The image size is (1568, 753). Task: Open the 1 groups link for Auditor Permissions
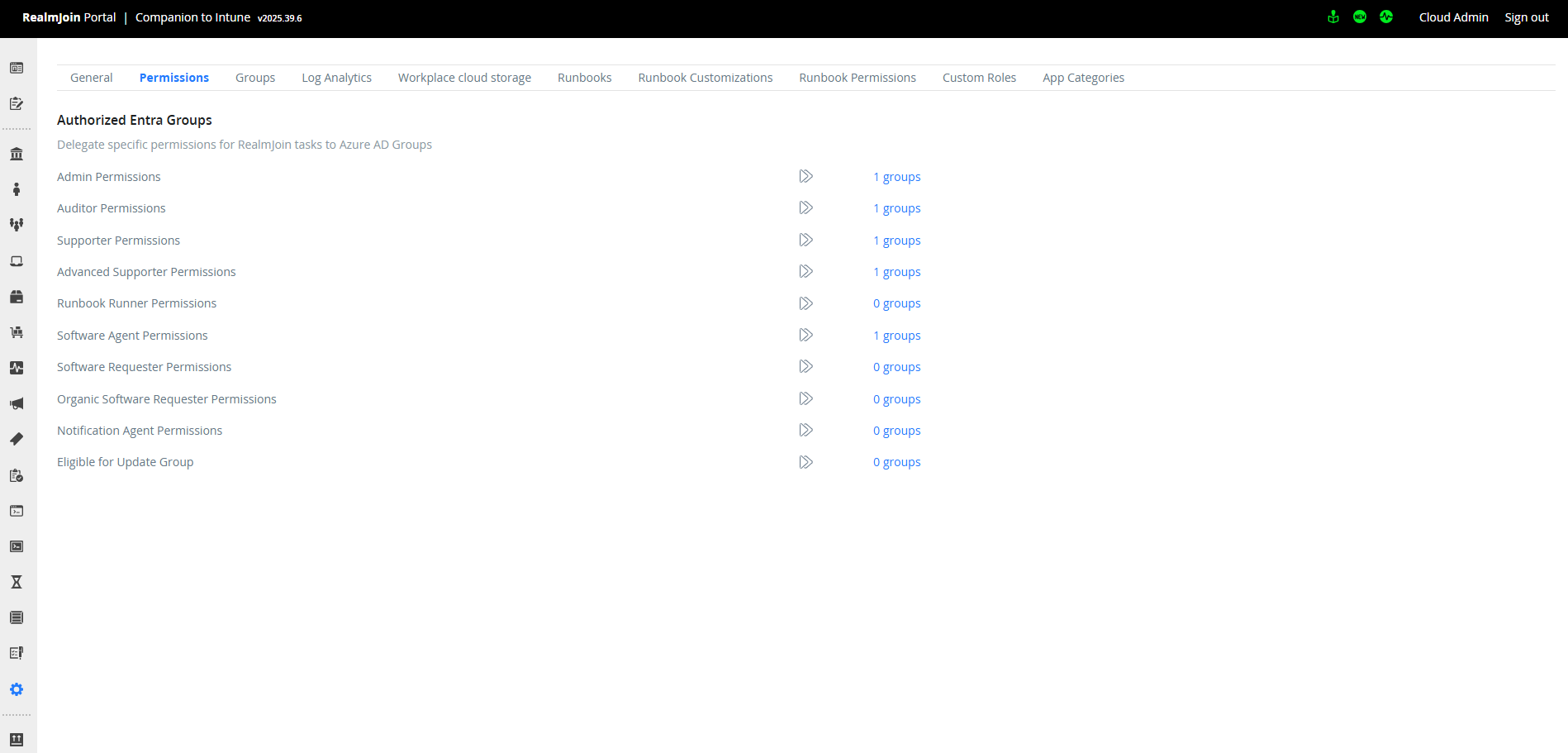tap(896, 208)
